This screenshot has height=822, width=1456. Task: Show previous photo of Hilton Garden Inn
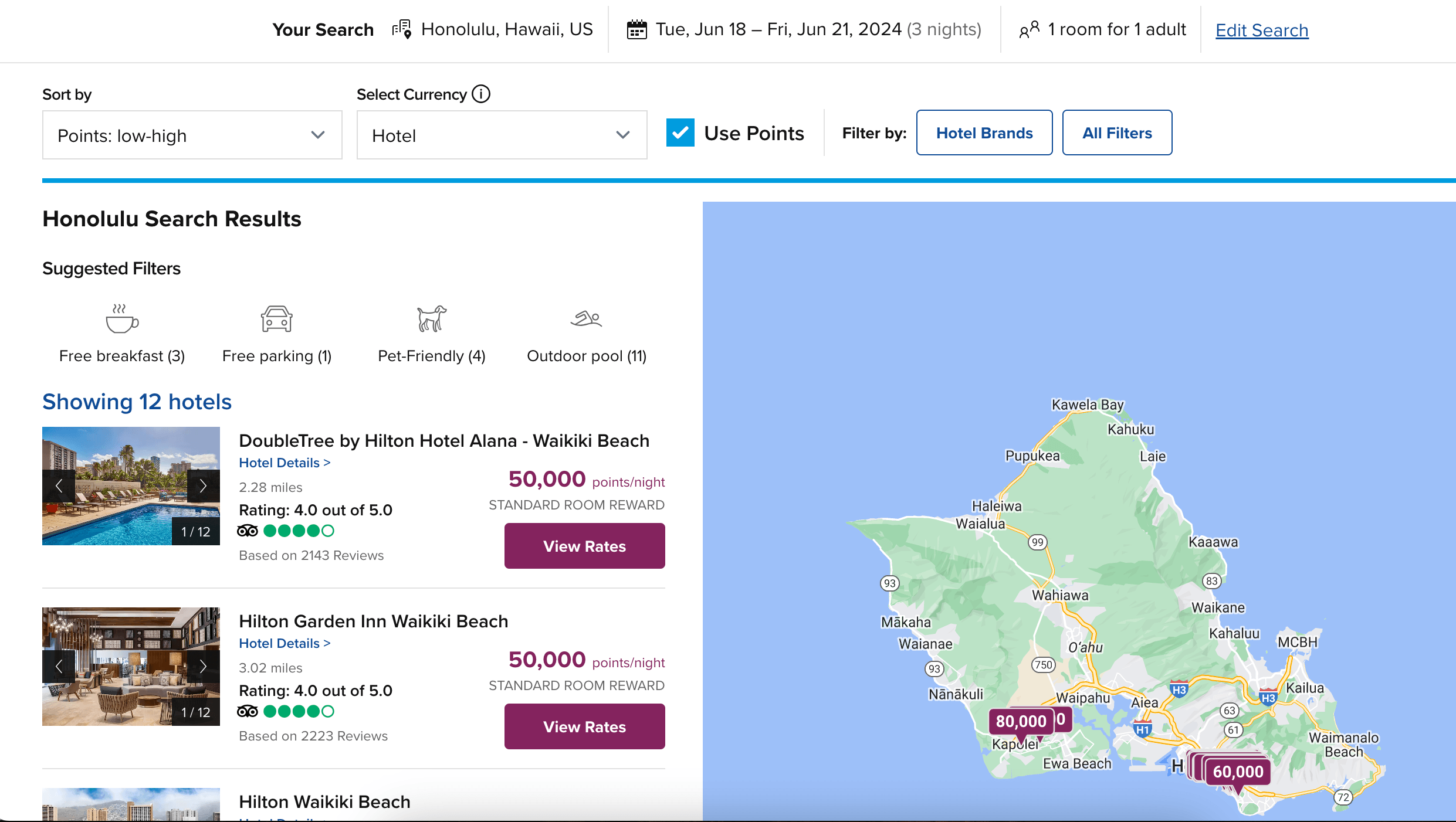pyautogui.click(x=59, y=667)
